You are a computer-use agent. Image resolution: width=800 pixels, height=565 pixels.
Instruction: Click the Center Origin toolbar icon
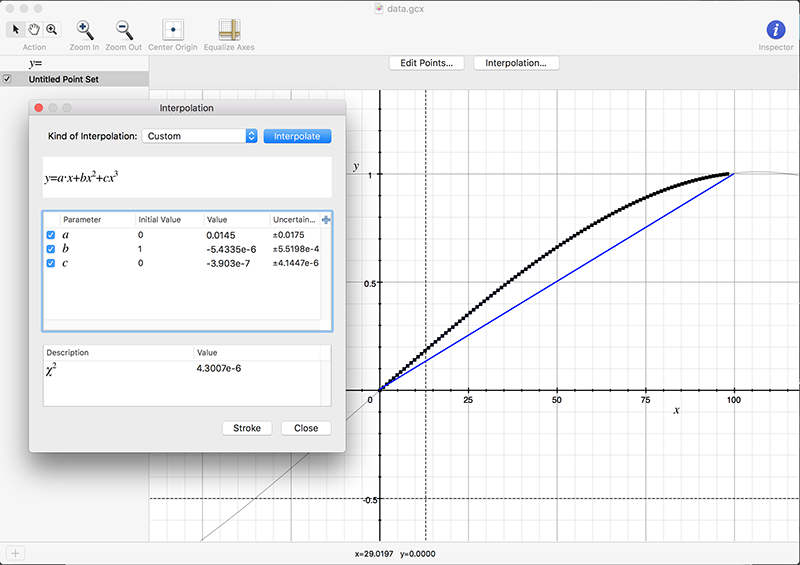173,30
